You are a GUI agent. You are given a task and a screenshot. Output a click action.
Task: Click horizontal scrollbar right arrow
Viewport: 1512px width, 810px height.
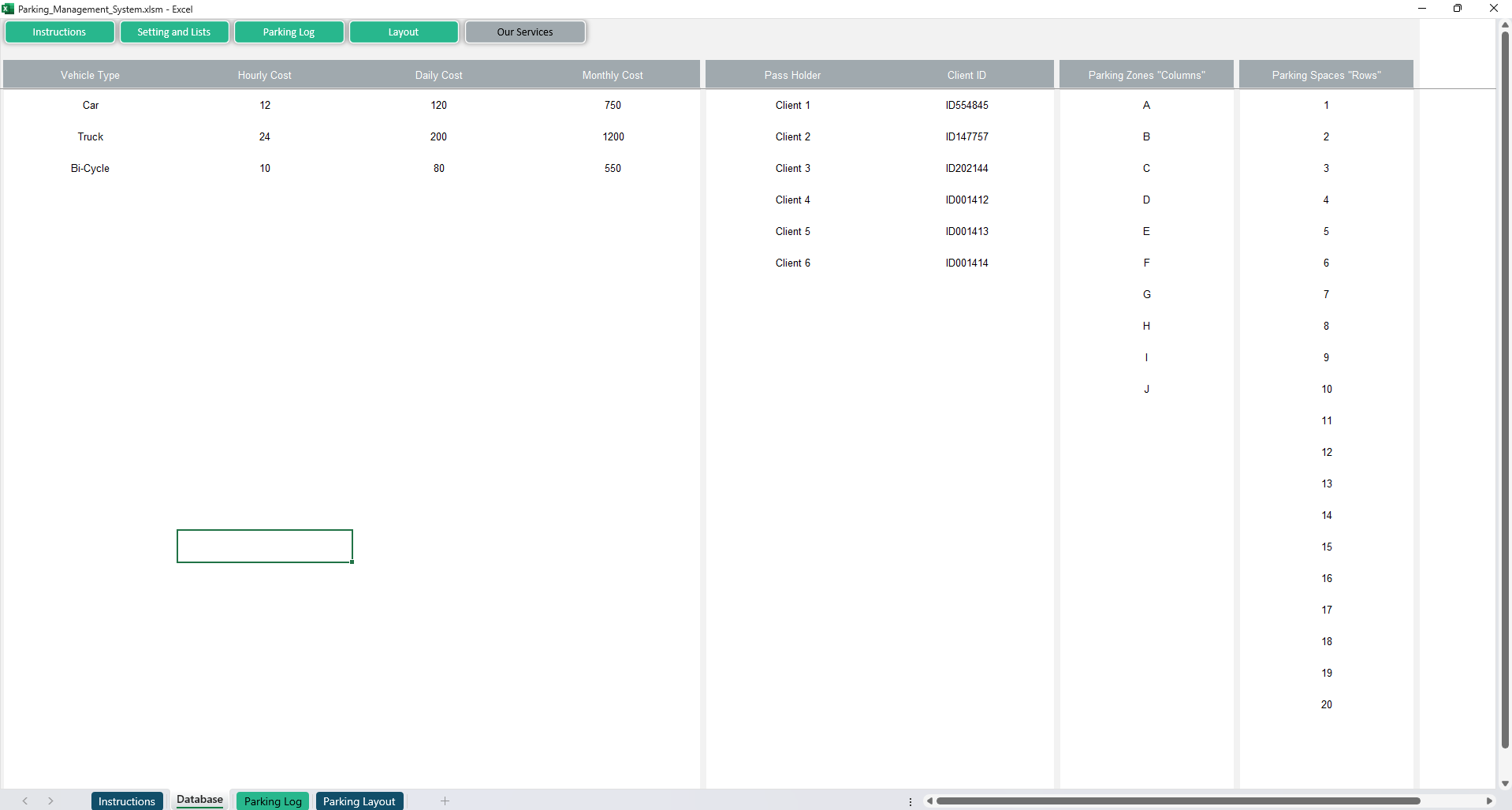pos(1488,801)
